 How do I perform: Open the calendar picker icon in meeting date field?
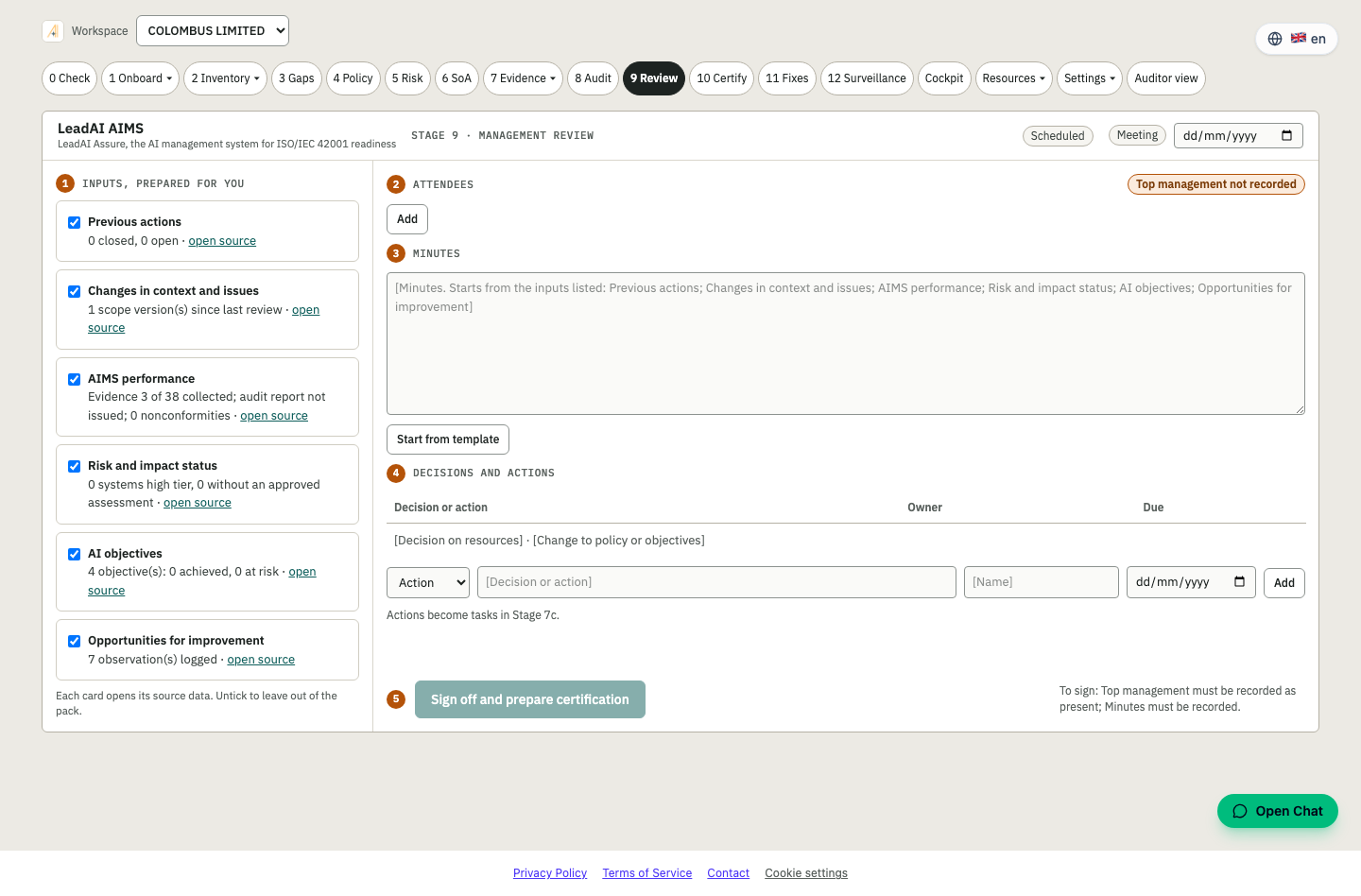1286,135
